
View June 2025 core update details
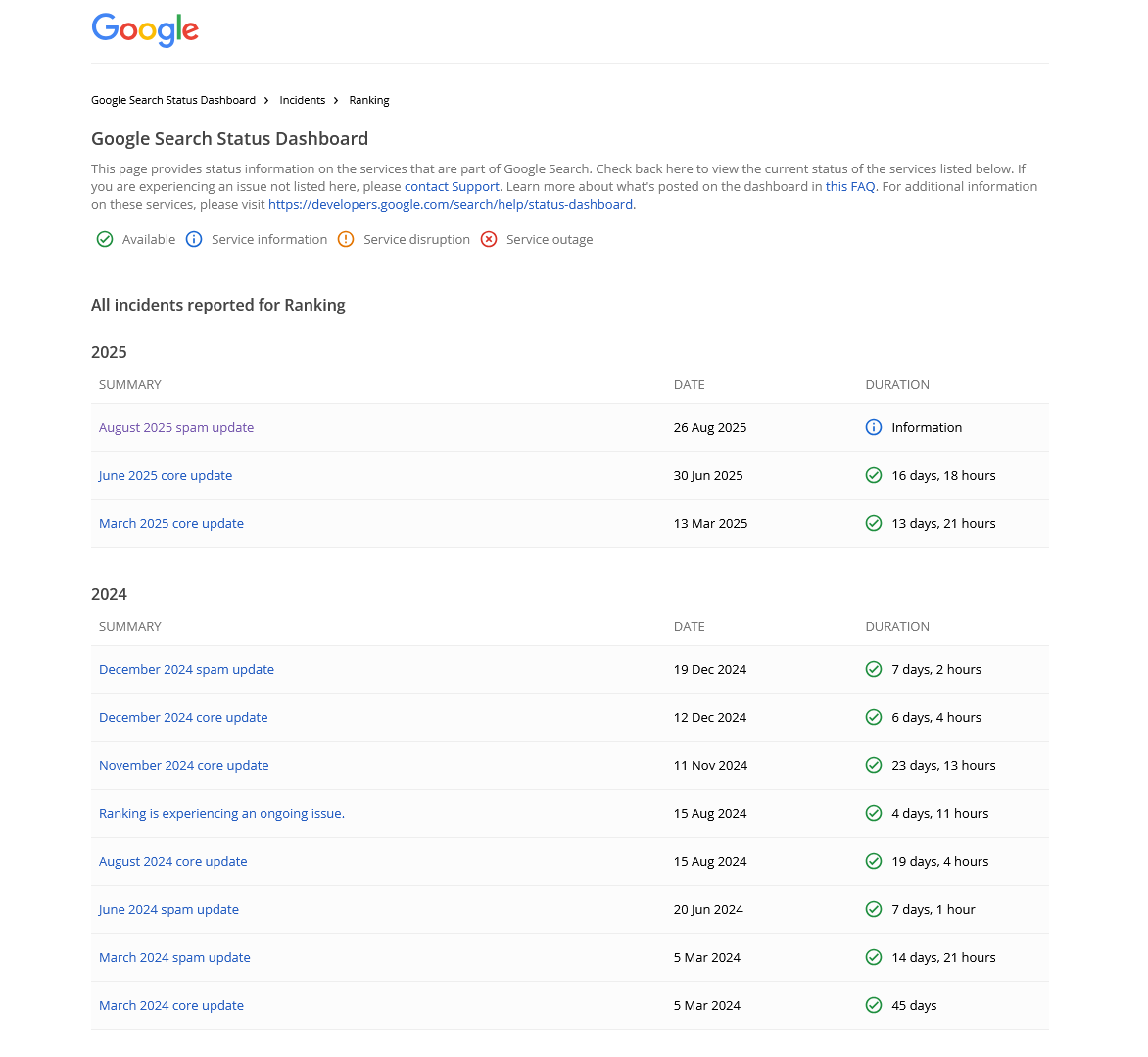tap(166, 475)
